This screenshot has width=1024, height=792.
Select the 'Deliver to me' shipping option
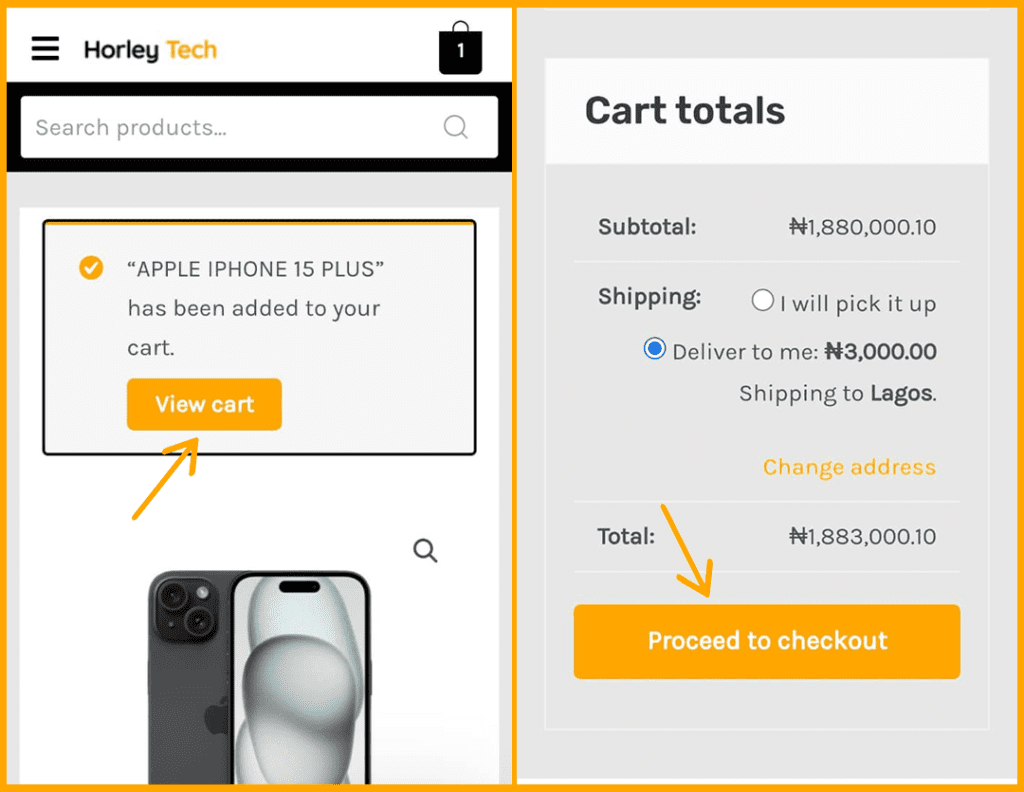coord(658,349)
